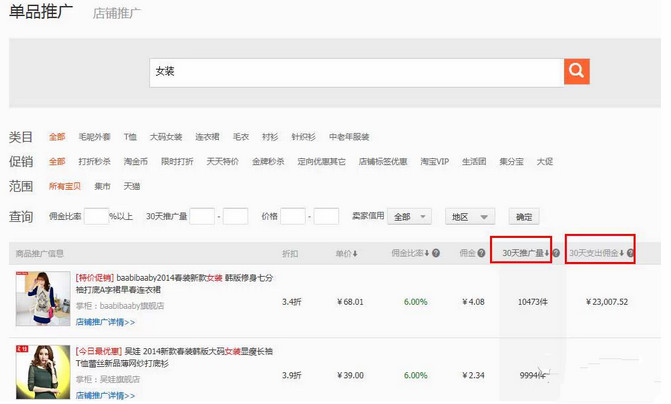This screenshot has height=404, width=671.
Task: Sort by 30天推广量 column header
Action: 522,254
